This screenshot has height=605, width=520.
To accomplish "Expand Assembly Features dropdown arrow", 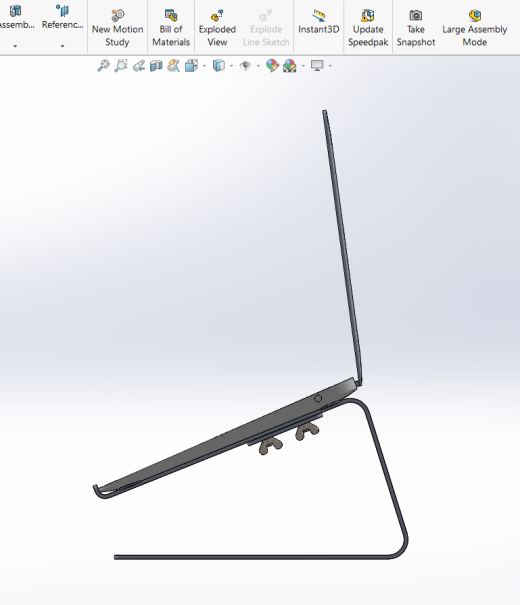I will 15,46.
